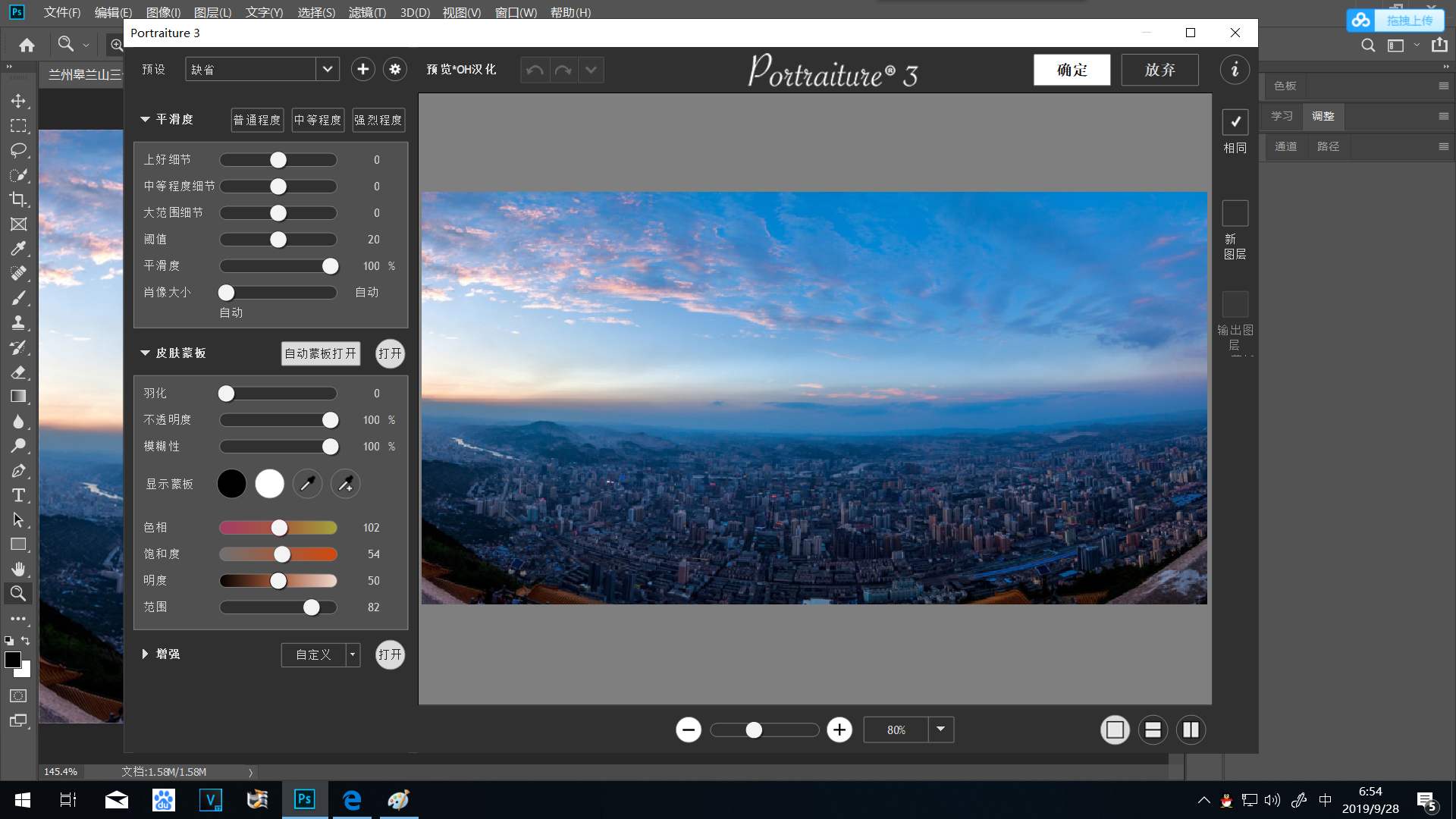
Task: Open the zoom percentage dropdown arrow
Action: point(940,730)
